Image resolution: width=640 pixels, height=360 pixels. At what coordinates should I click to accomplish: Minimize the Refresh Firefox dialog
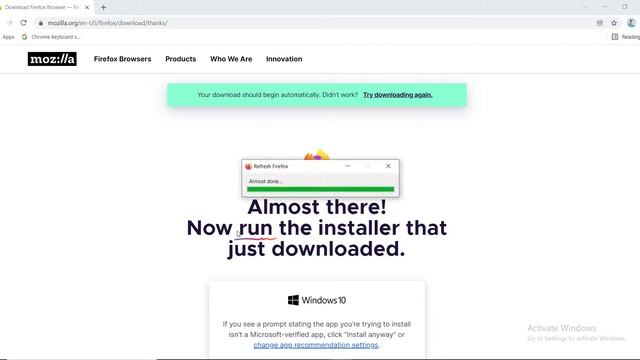point(348,166)
